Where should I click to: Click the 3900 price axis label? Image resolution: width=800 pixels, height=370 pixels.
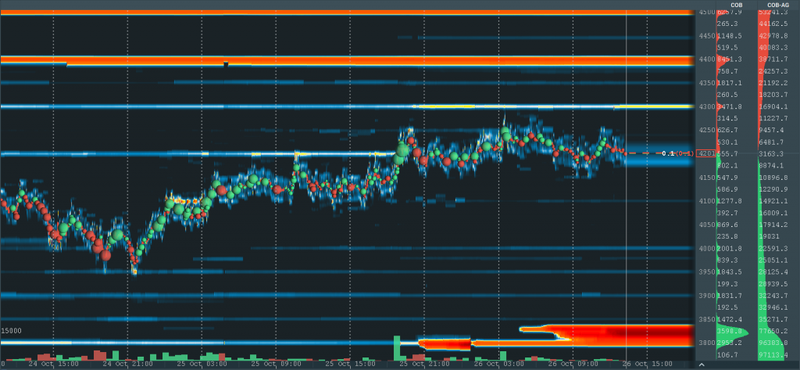706,295
